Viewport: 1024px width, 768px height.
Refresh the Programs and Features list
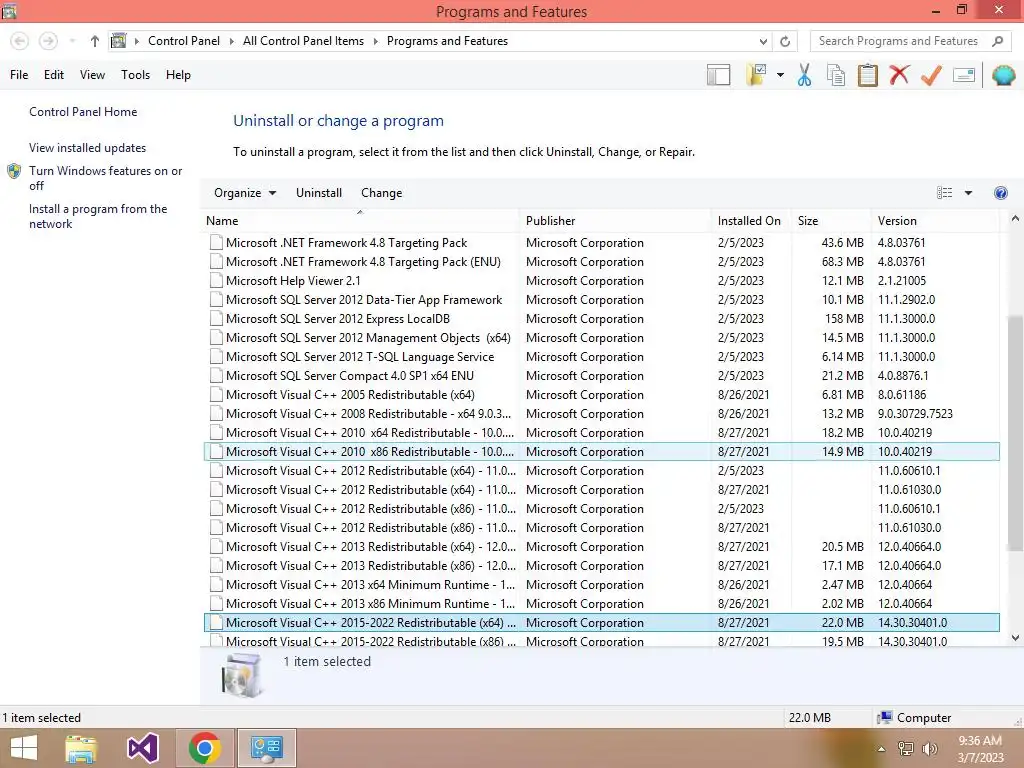pyautogui.click(x=785, y=41)
